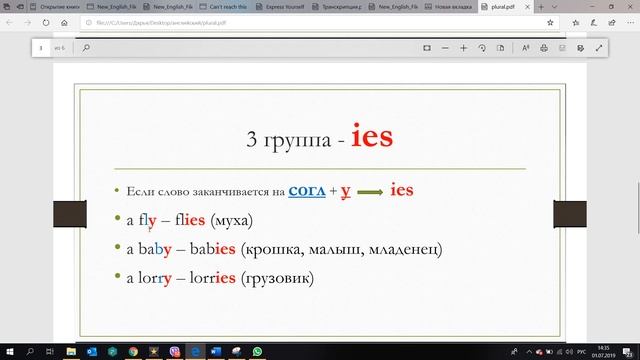Switch to the Express Yourself tab
The width and height of the screenshot is (640, 360).
click(280, 7)
